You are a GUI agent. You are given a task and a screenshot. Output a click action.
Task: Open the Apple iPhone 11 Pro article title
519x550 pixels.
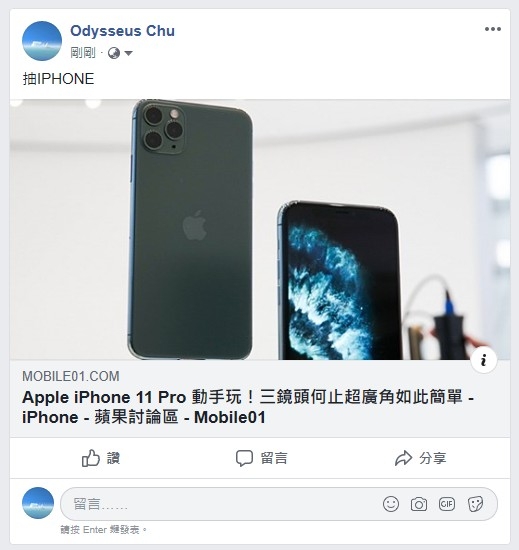point(248,407)
